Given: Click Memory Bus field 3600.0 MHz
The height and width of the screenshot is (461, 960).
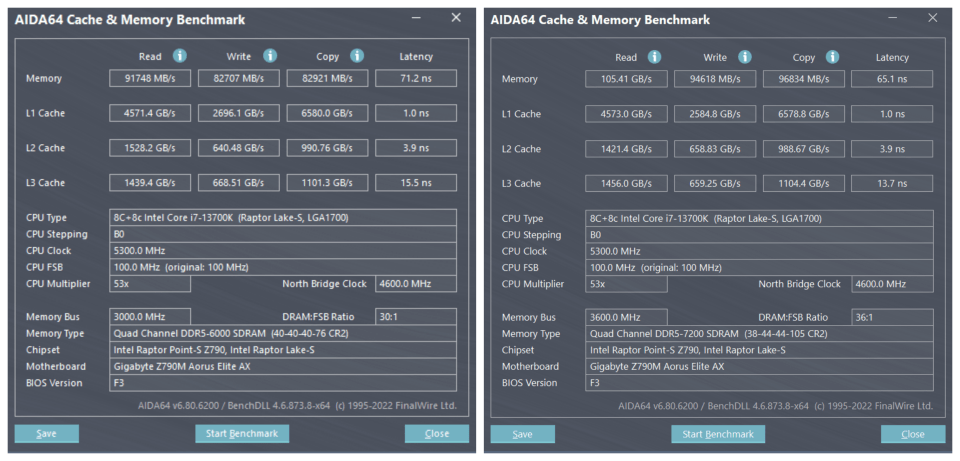Looking at the screenshot, I should pyautogui.click(x=626, y=317).
